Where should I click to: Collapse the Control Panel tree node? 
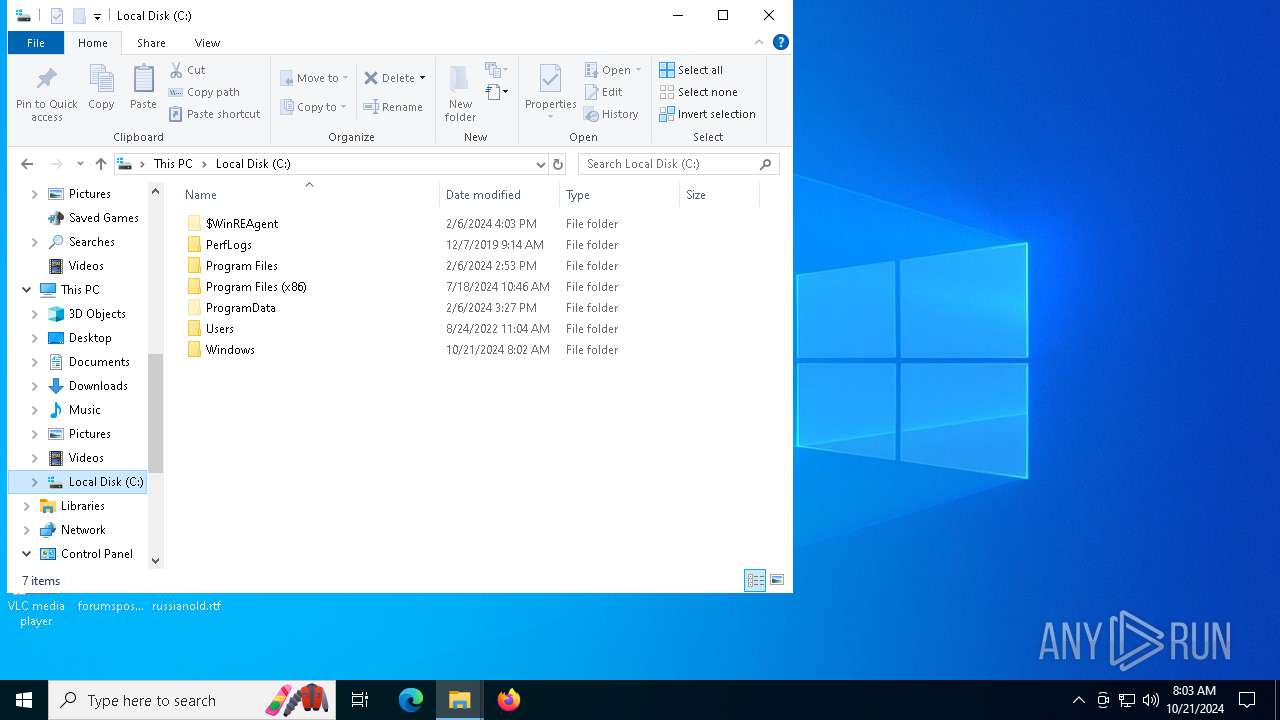[x=26, y=554]
